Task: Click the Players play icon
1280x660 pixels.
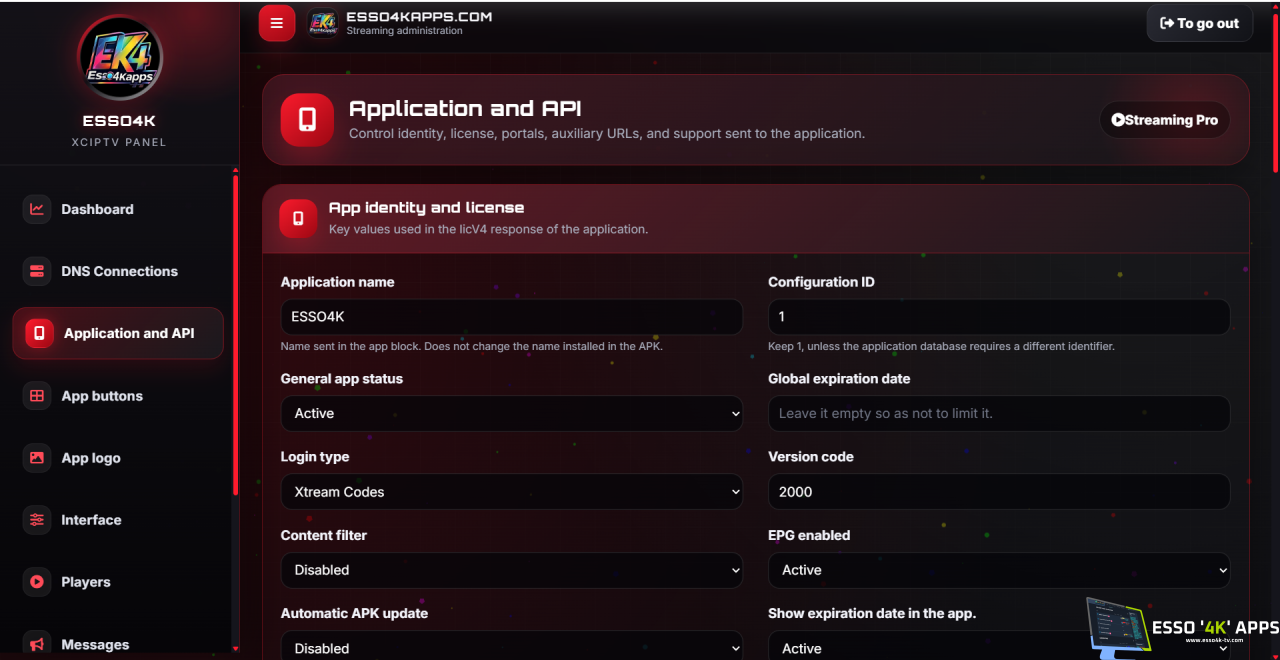Action: click(x=37, y=582)
